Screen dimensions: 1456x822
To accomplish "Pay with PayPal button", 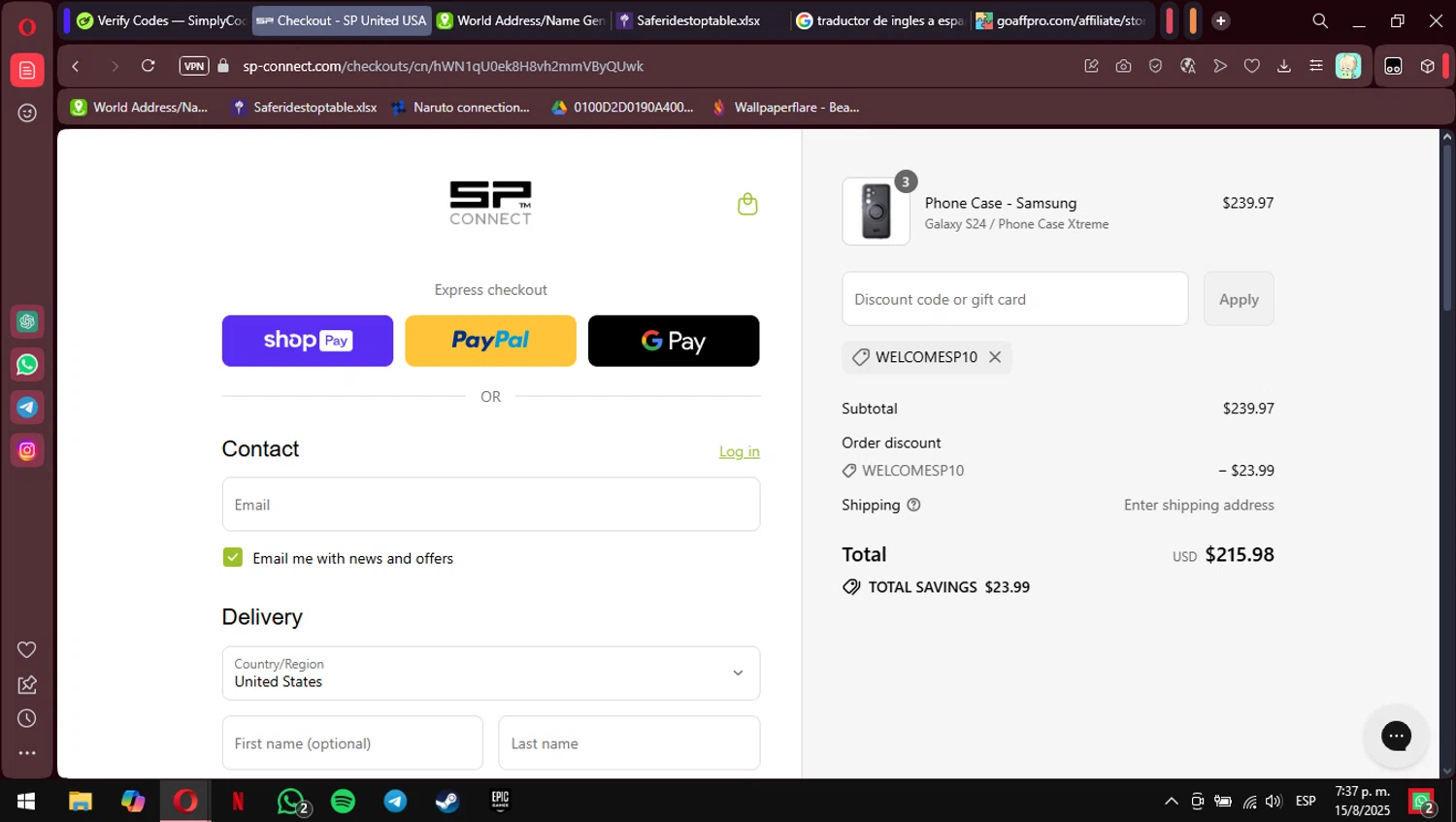I will click(490, 341).
